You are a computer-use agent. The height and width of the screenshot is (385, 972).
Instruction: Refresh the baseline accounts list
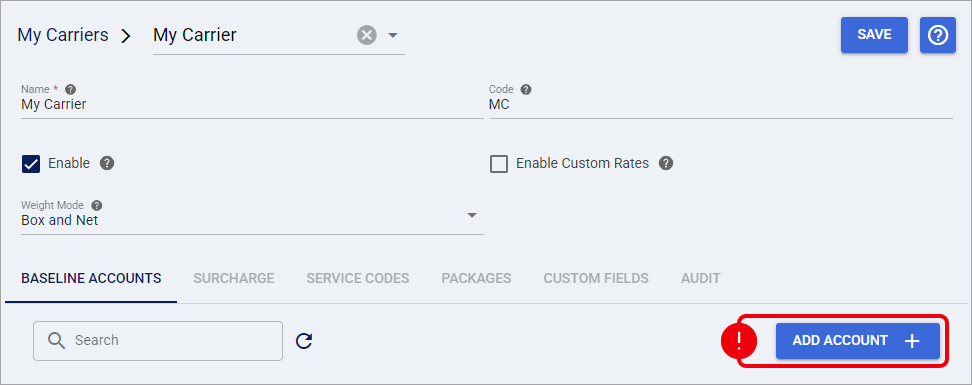[x=304, y=340]
